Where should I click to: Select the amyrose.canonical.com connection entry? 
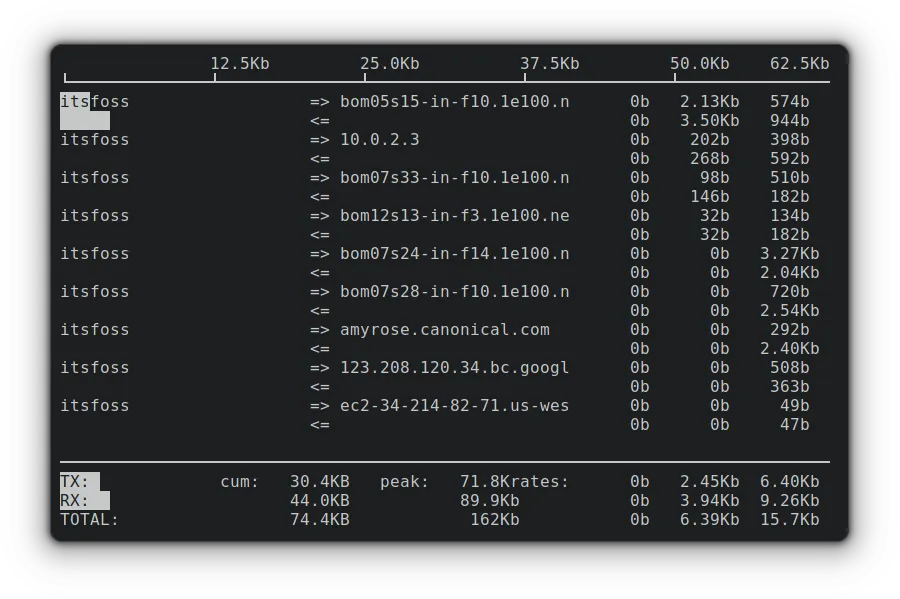click(x=446, y=329)
